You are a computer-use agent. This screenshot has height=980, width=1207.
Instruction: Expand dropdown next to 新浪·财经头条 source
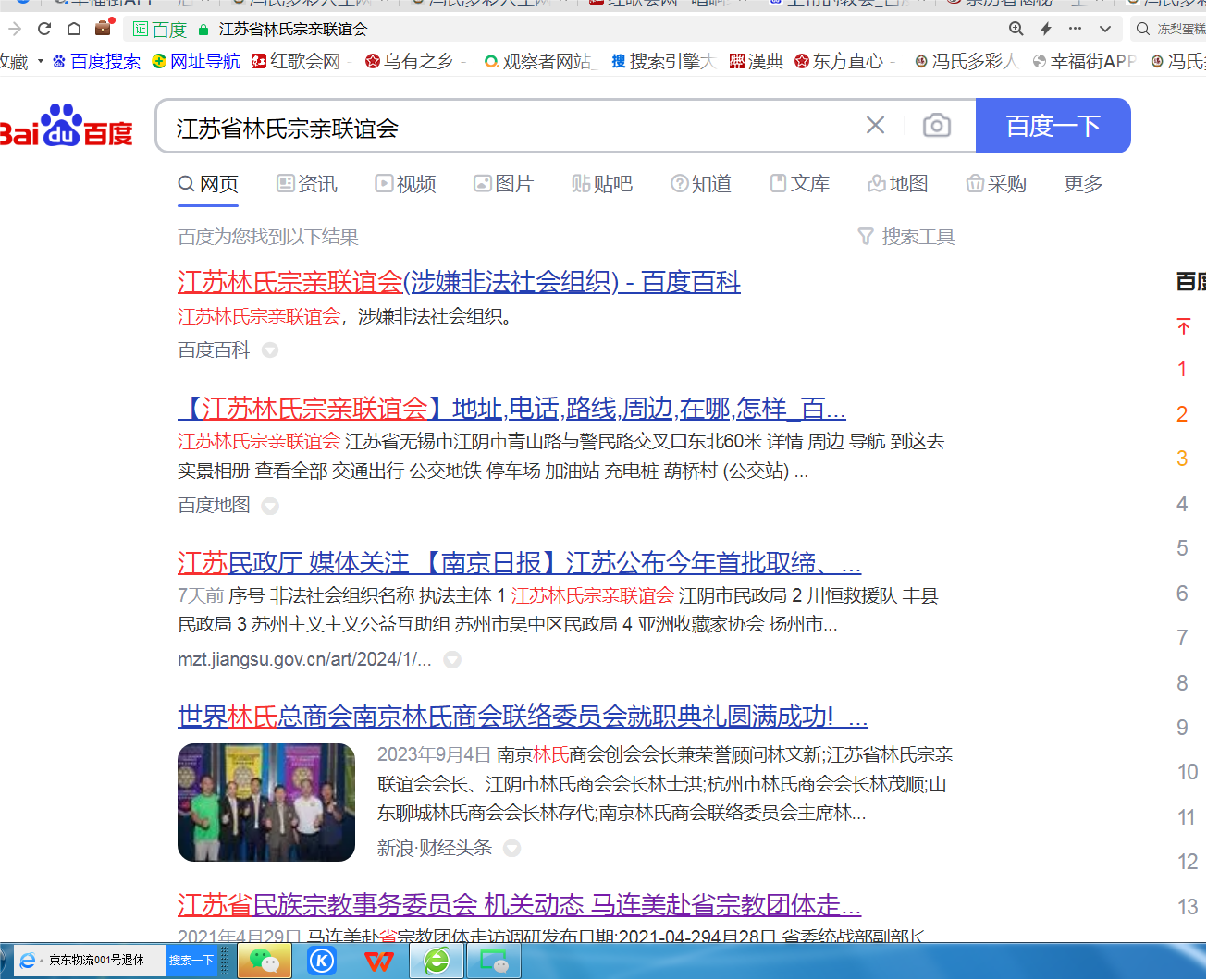pyautogui.click(x=512, y=848)
